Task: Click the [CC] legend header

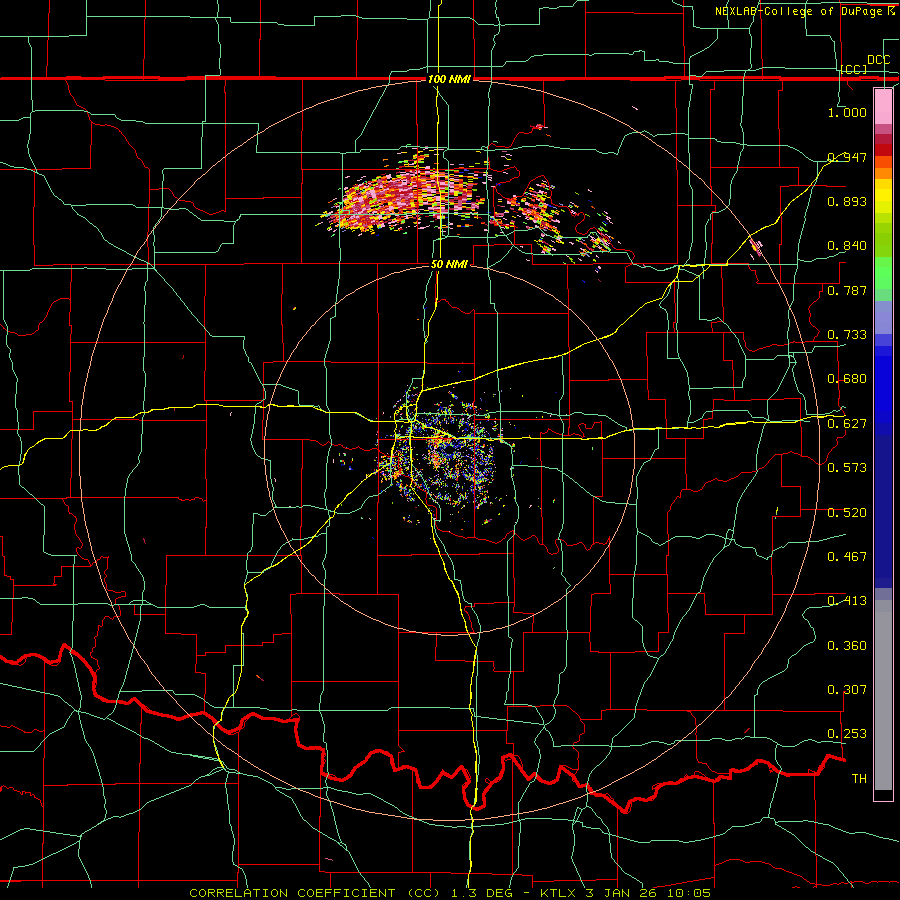Action: [x=854, y=69]
